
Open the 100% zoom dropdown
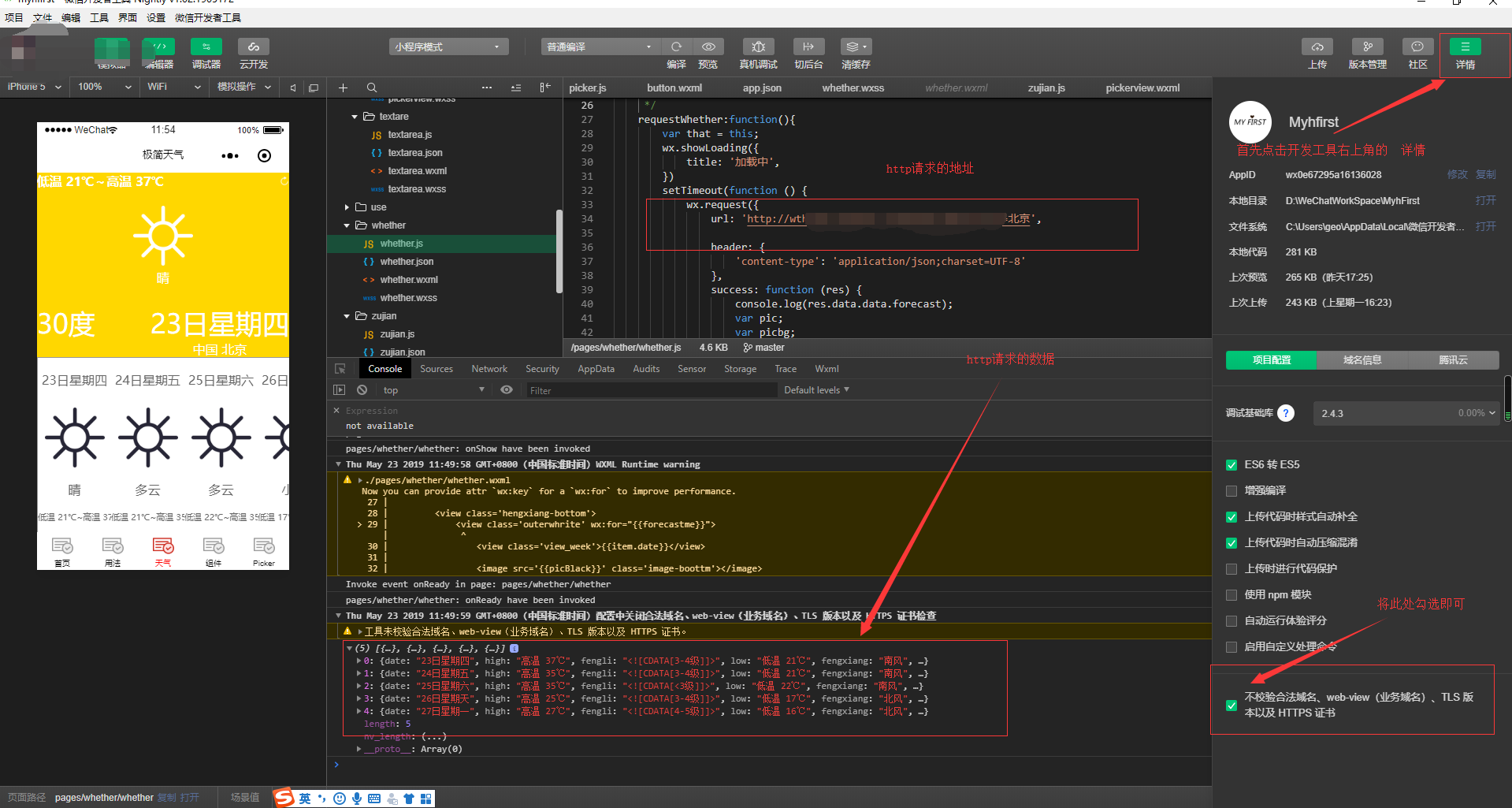click(104, 87)
